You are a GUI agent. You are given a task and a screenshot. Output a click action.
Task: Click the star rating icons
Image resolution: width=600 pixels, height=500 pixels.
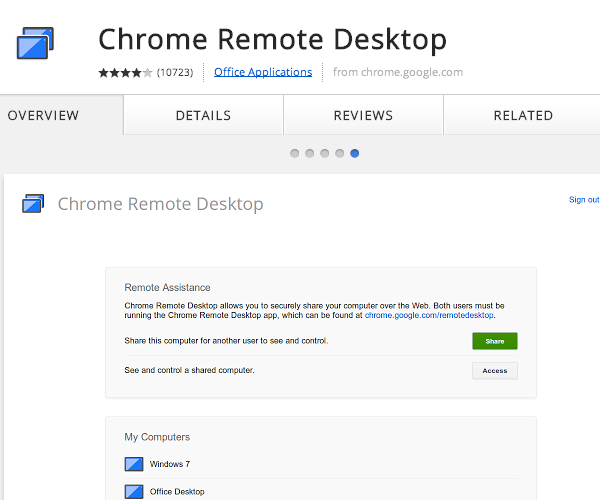tap(125, 72)
